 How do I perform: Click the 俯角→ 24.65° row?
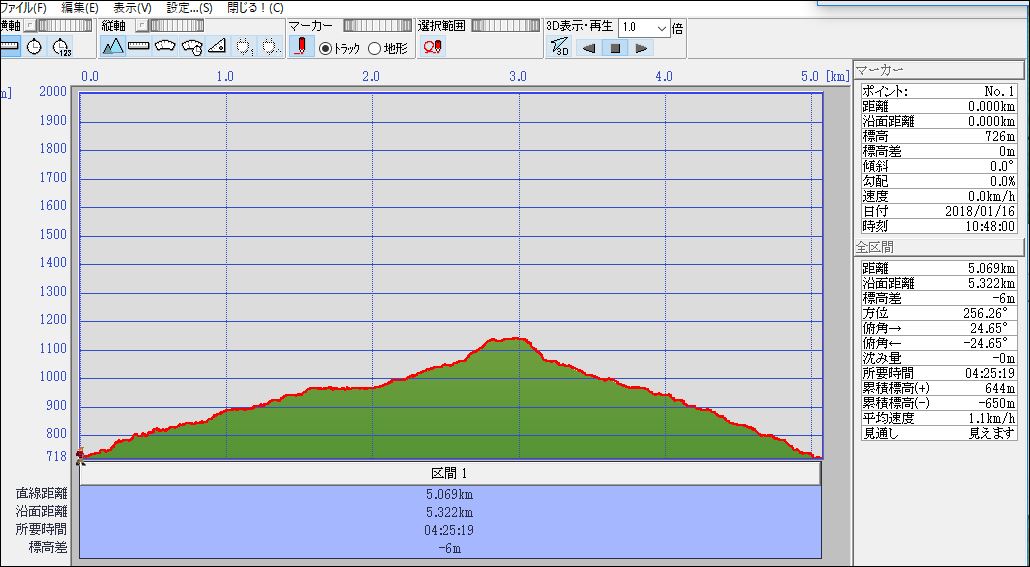[939, 329]
